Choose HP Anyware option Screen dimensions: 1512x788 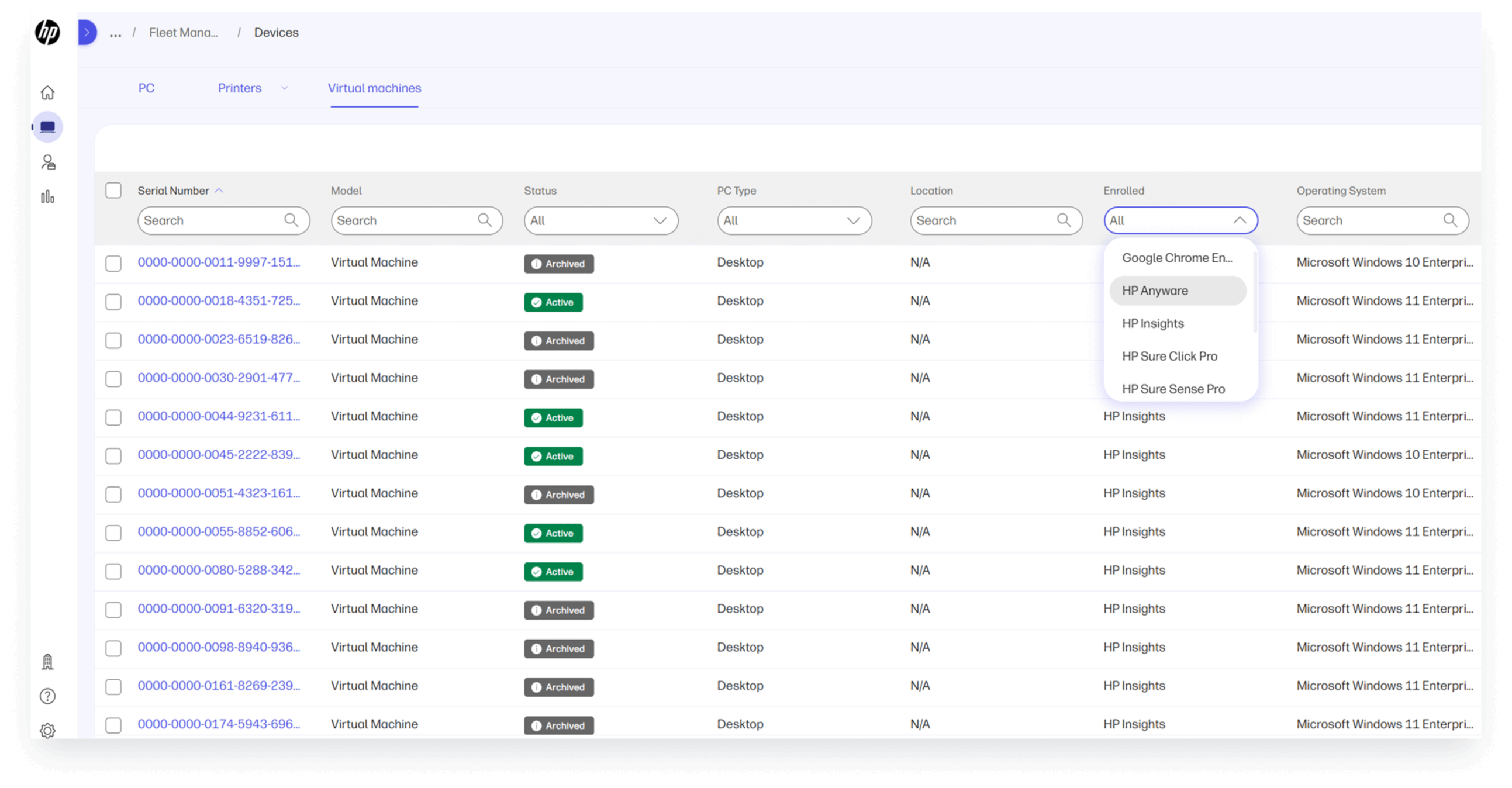pyautogui.click(x=1177, y=291)
